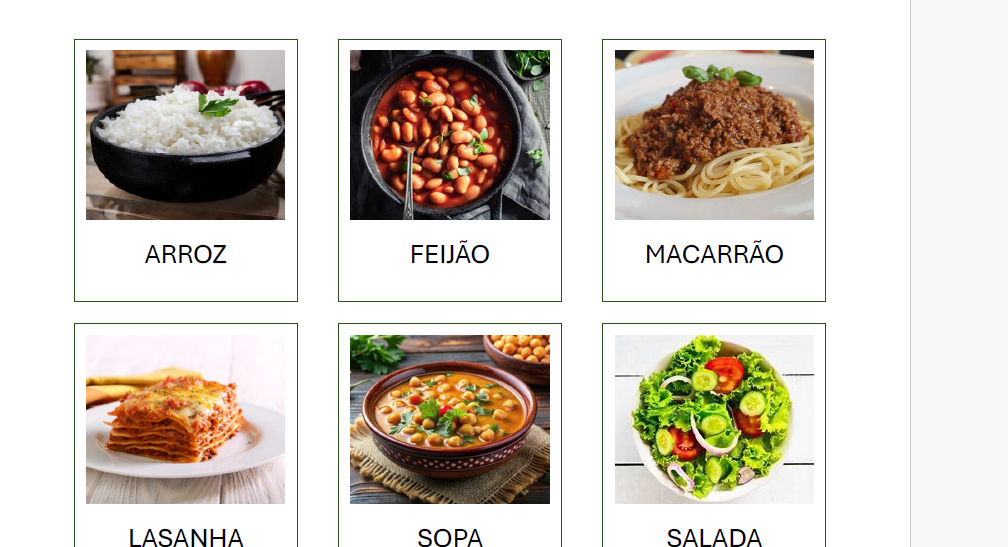1008x547 pixels.
Task: Select the white rice bowl image
Action: (x=185, y=135)
